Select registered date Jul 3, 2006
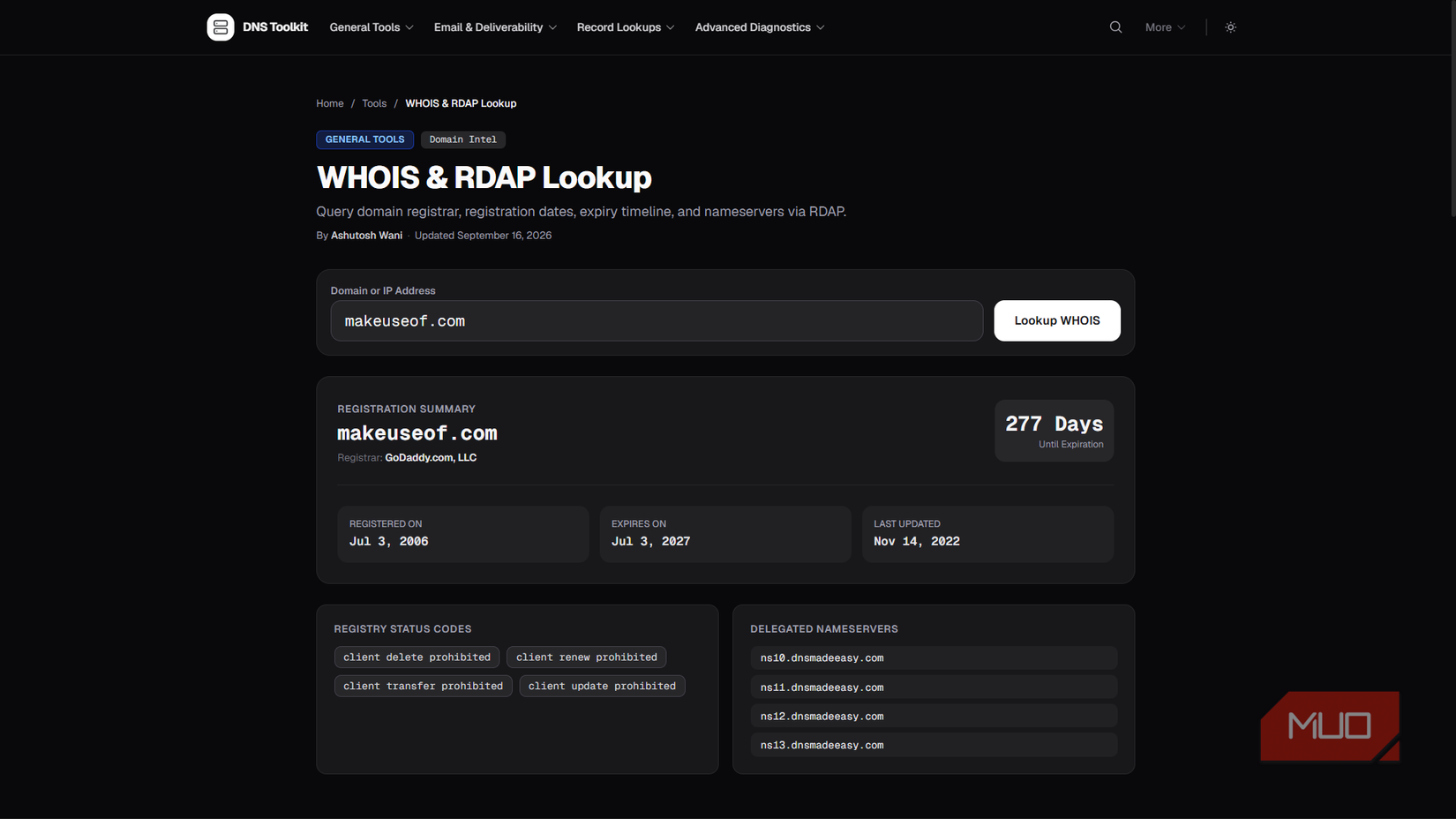Image resolution: width=1456 pixels, height=819 pixels. [x=389, y=542]
